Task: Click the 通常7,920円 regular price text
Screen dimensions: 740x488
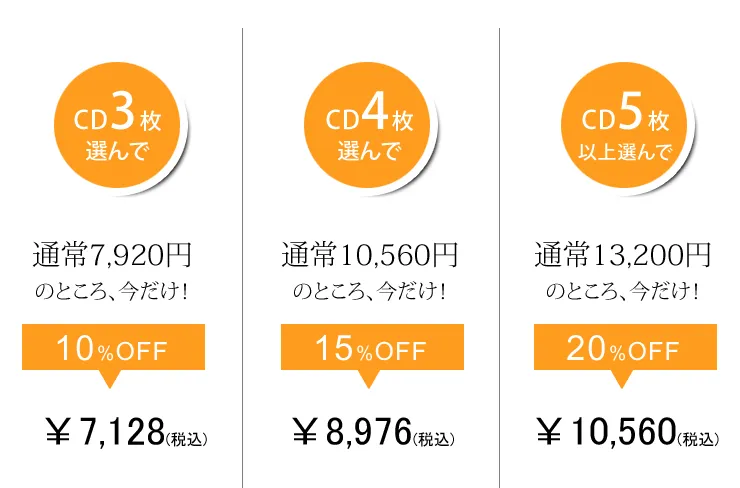Action: click(112, 255)
